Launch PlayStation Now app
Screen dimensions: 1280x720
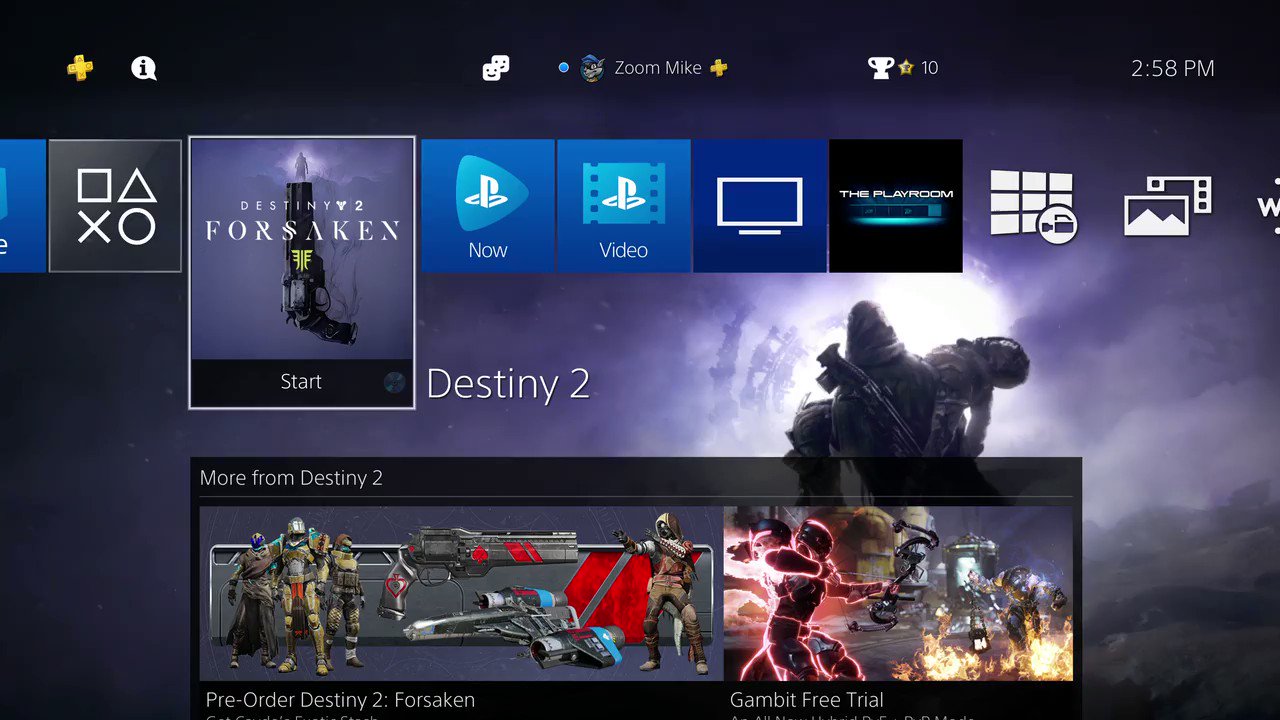click(x=488, y=206)
